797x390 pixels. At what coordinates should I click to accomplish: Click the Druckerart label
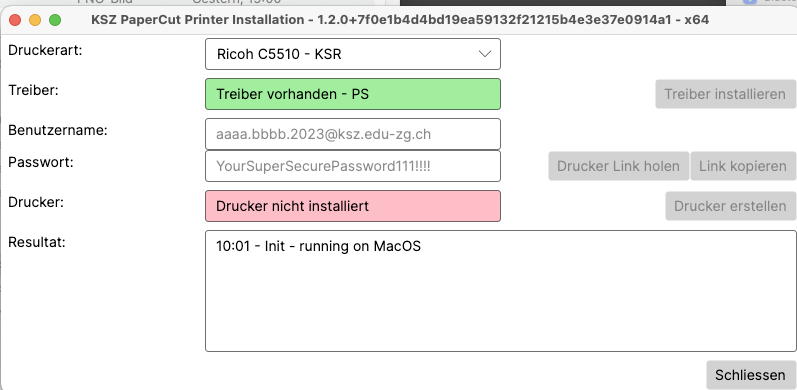tap(45, 50)
